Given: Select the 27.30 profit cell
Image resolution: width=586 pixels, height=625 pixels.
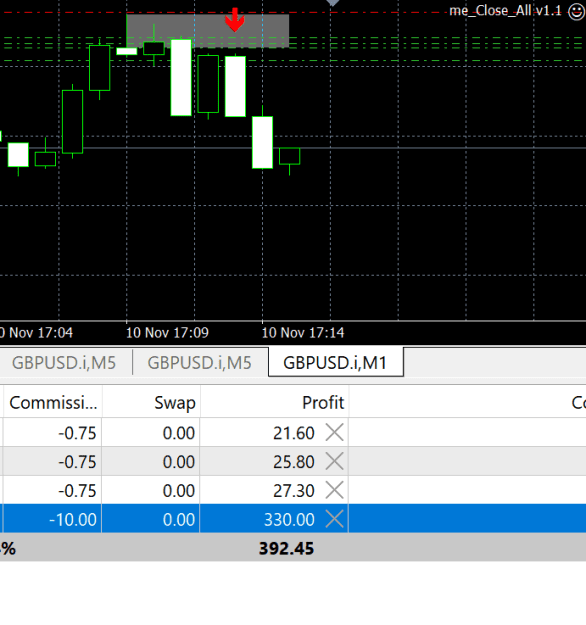Looking at the screenshot, I should [x=274, y=490].
